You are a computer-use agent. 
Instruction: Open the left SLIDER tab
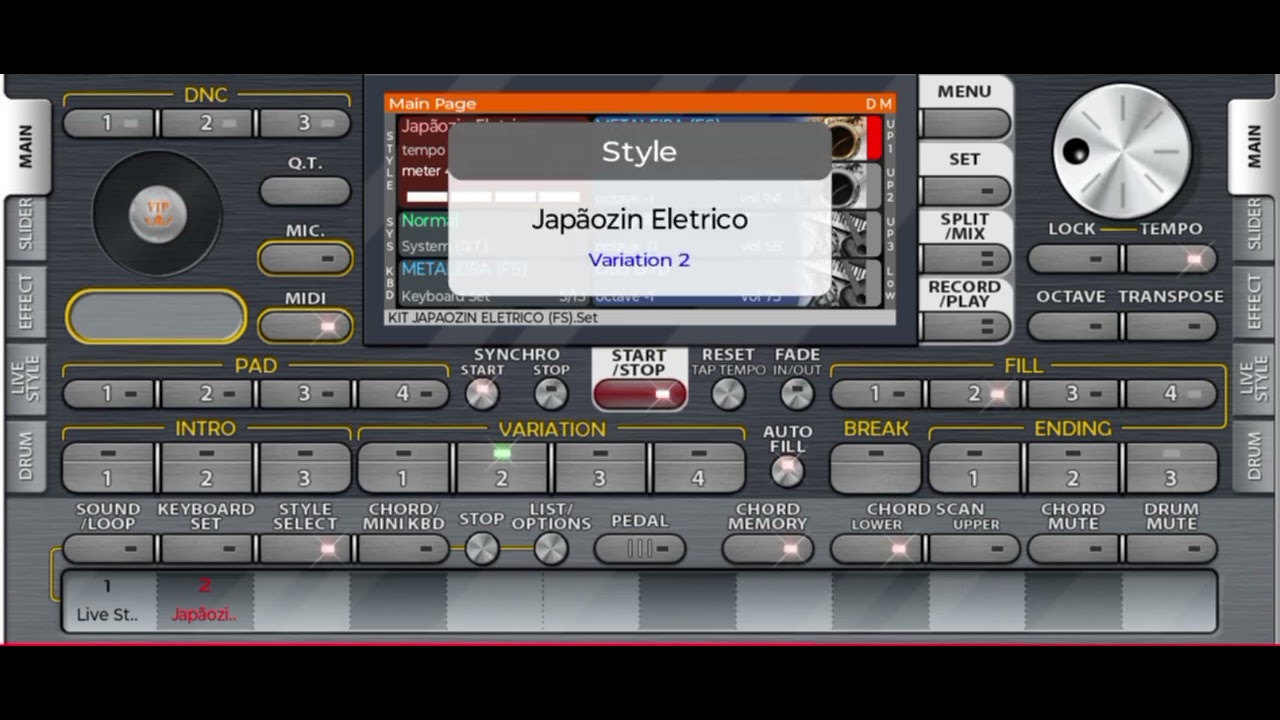(26, 225)
